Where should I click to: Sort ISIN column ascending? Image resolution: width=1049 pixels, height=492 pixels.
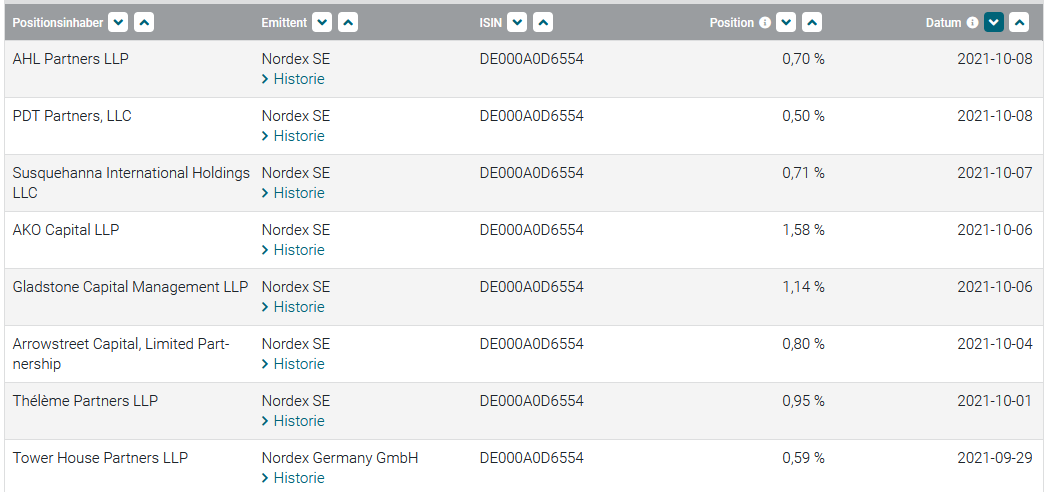pyautogui.click(x=543, y=23)
